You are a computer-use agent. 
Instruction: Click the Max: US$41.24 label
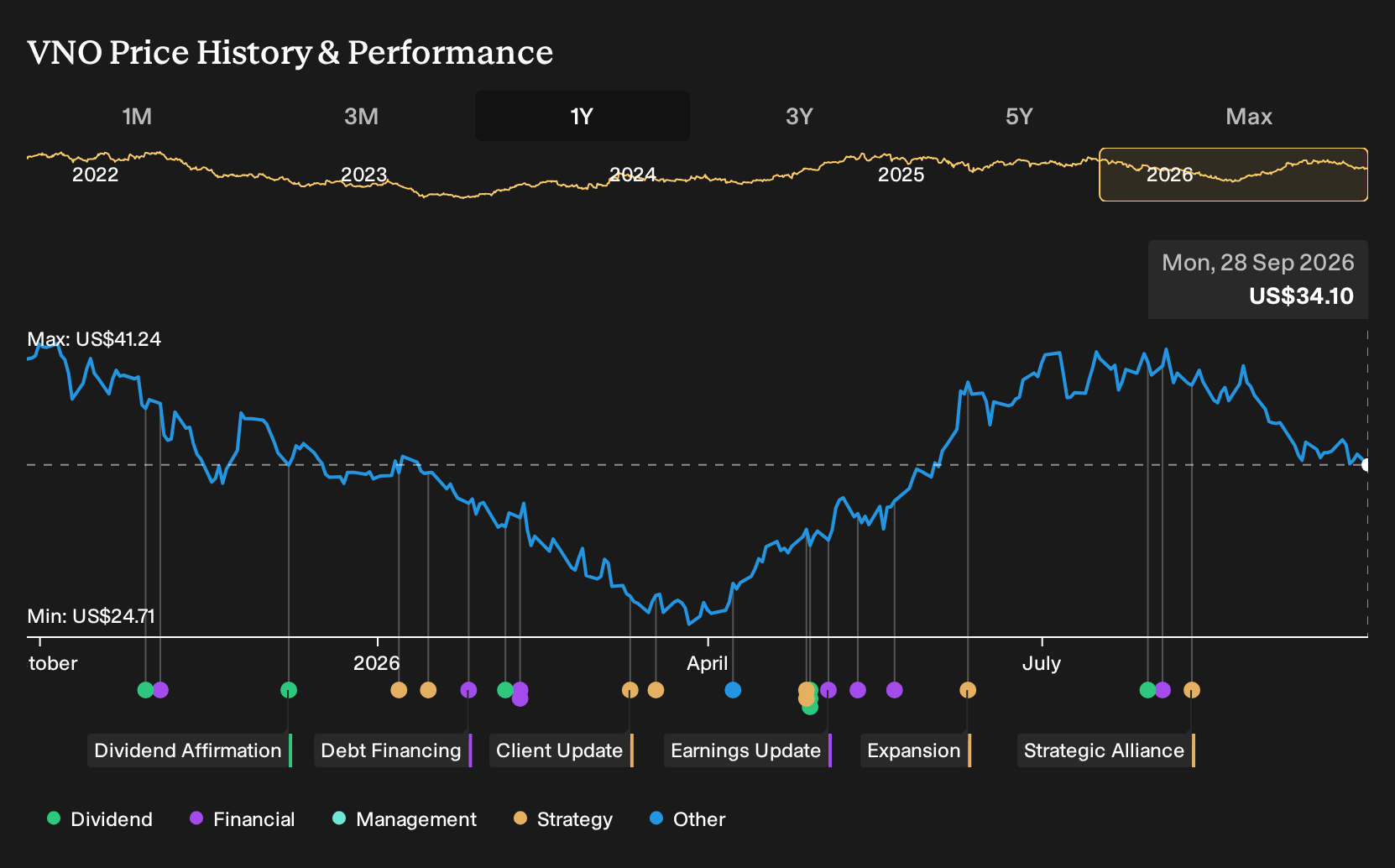[x=94, y=339]
